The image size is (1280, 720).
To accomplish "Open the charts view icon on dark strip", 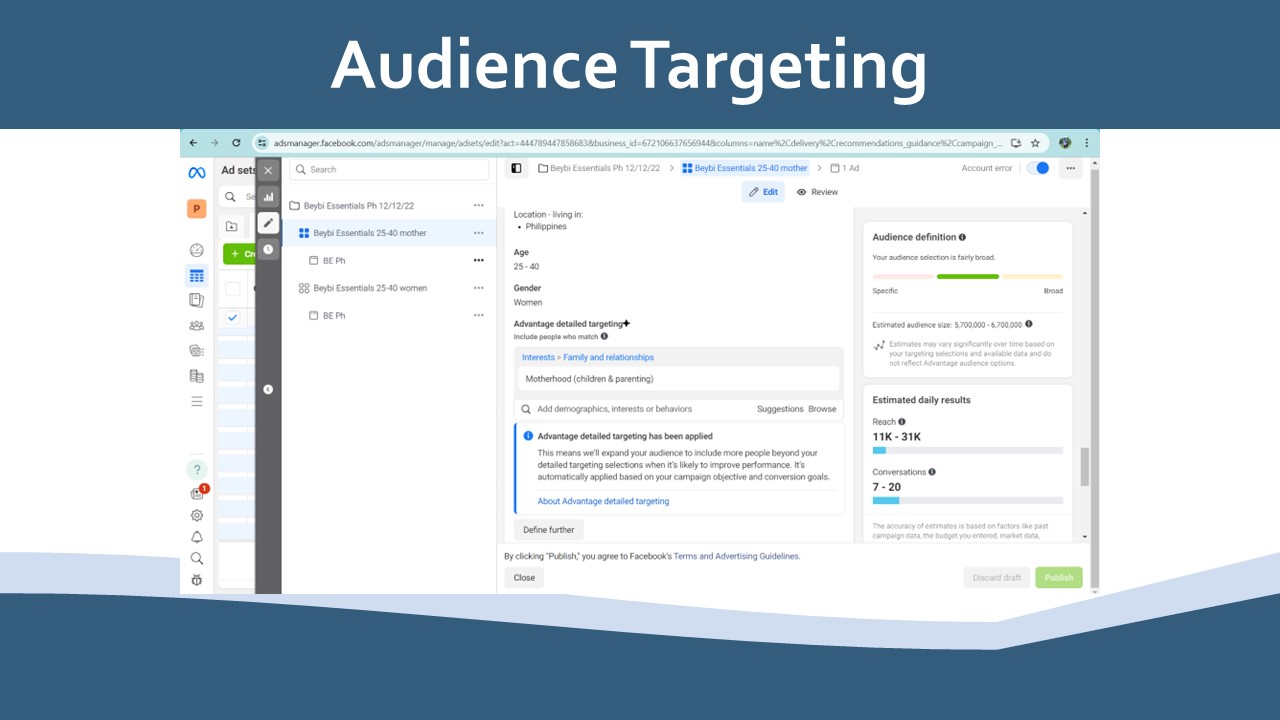I will click(x=268, y=197).
